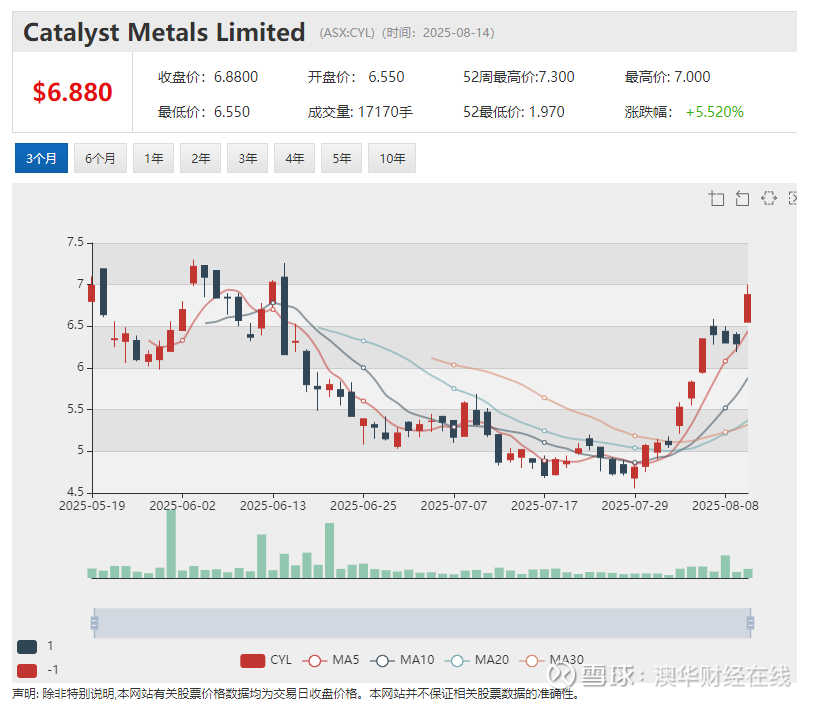Click the dark '1' legend swatch

pos(27,646)
